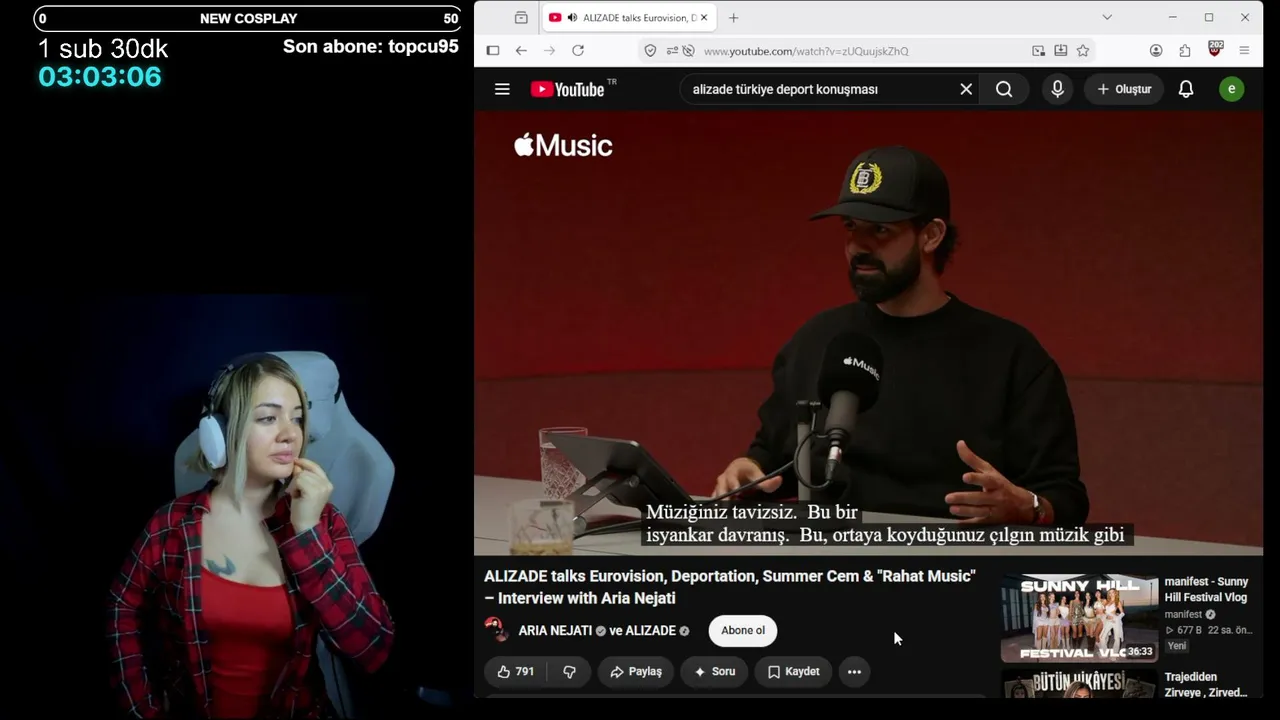
Task: Pause the video by clicking the player
Action: 868,332
